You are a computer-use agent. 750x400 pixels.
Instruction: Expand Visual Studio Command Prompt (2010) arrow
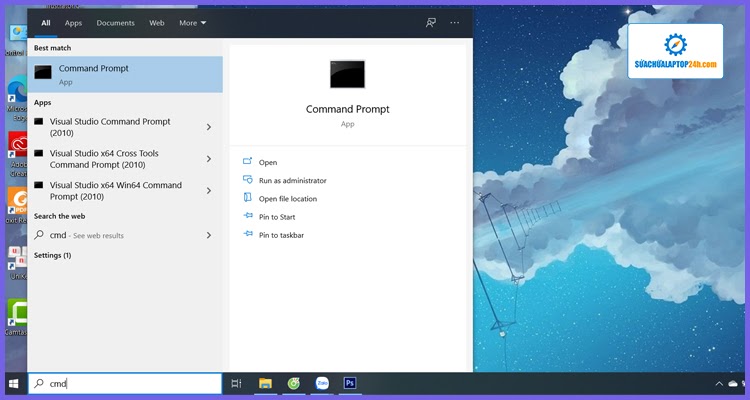[x=208, y=127]
